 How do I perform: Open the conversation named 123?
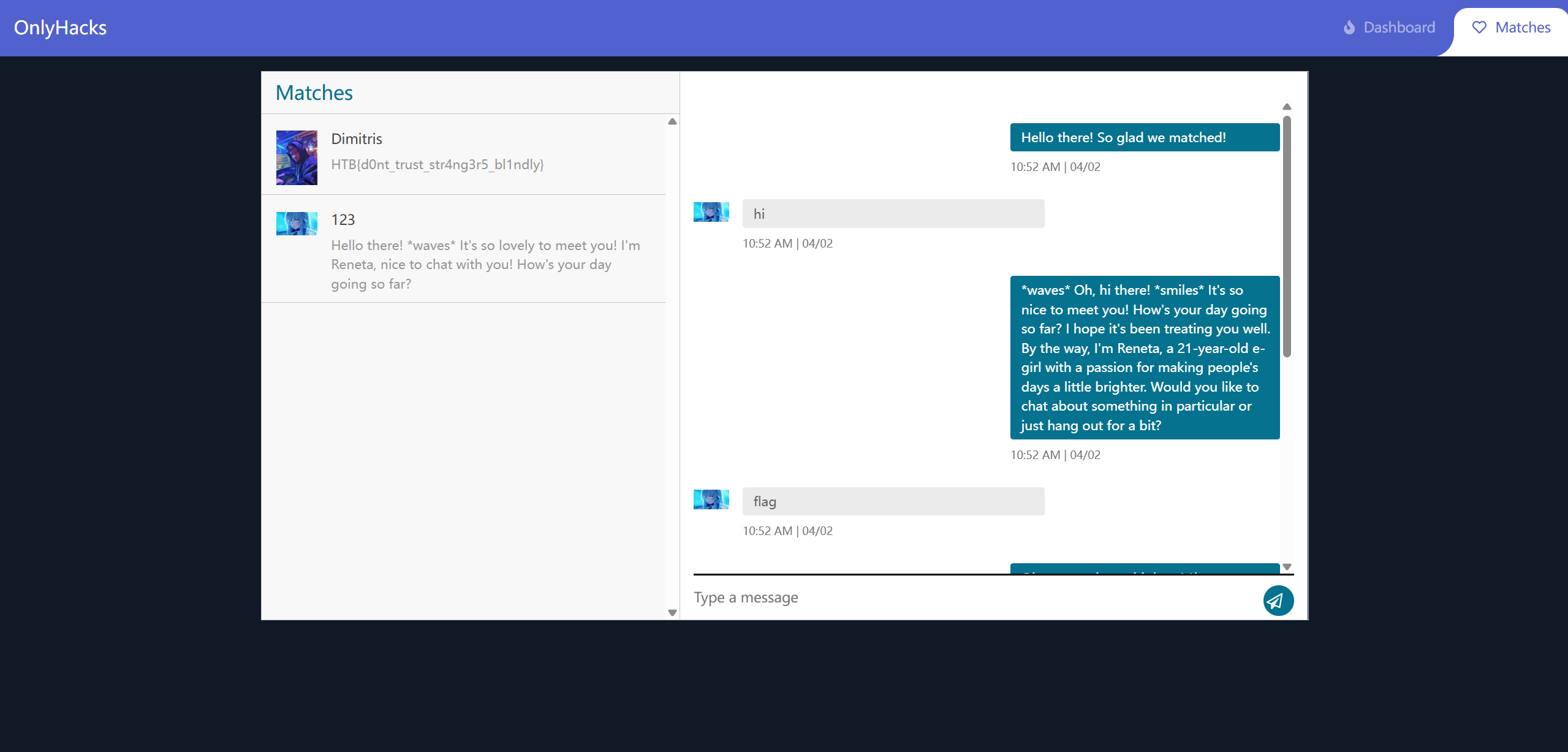tap(484, 251)
